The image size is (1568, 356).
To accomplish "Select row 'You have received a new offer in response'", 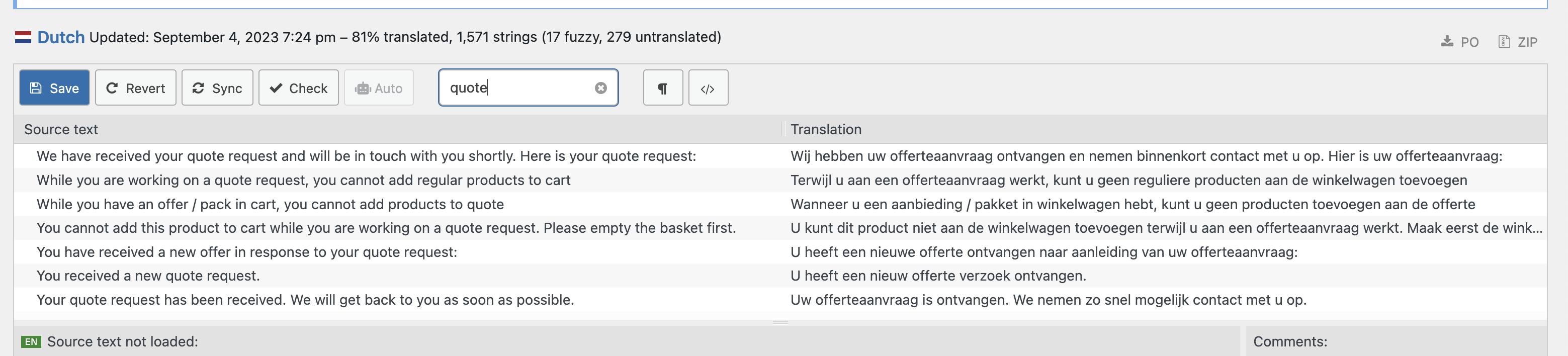I will click(x=780, y=252).
